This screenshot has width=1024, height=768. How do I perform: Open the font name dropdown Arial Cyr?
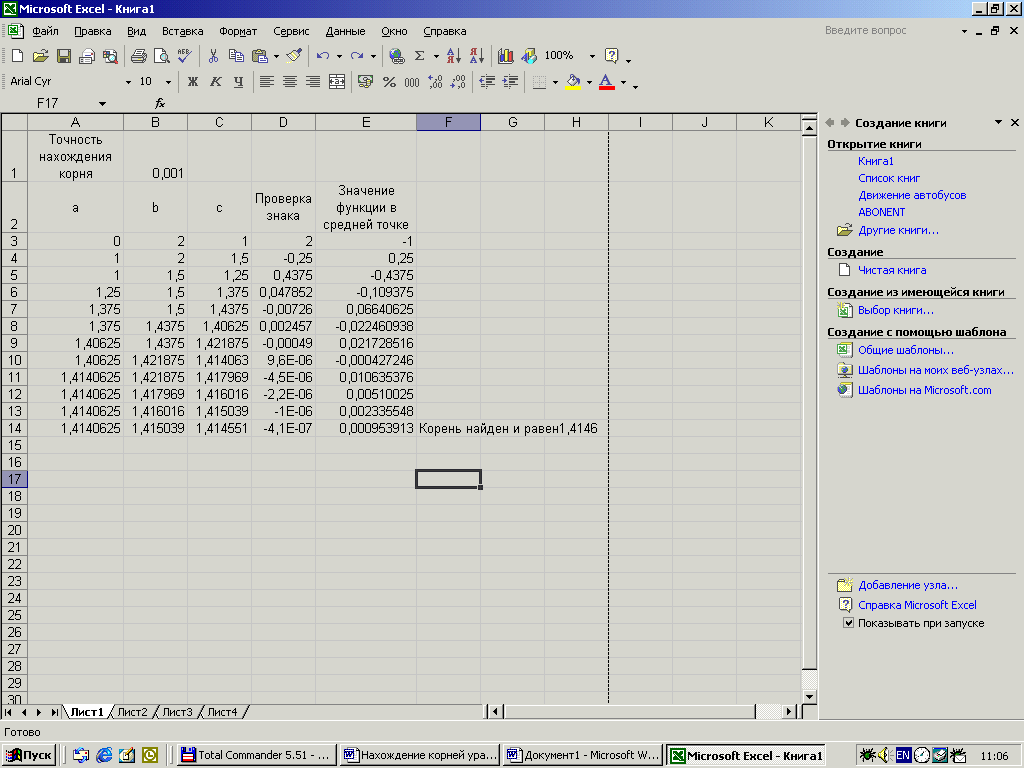pos(128,82)
